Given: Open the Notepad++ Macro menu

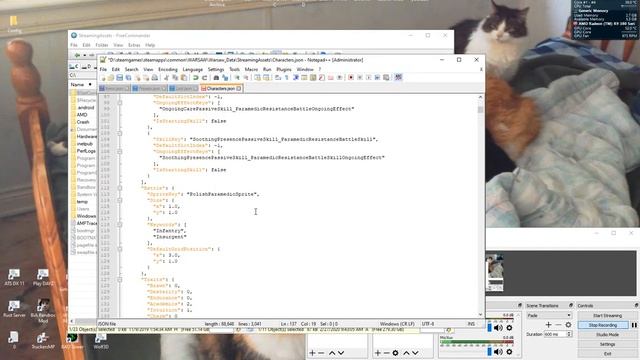Looking at the screenshot, I should 251,69.
